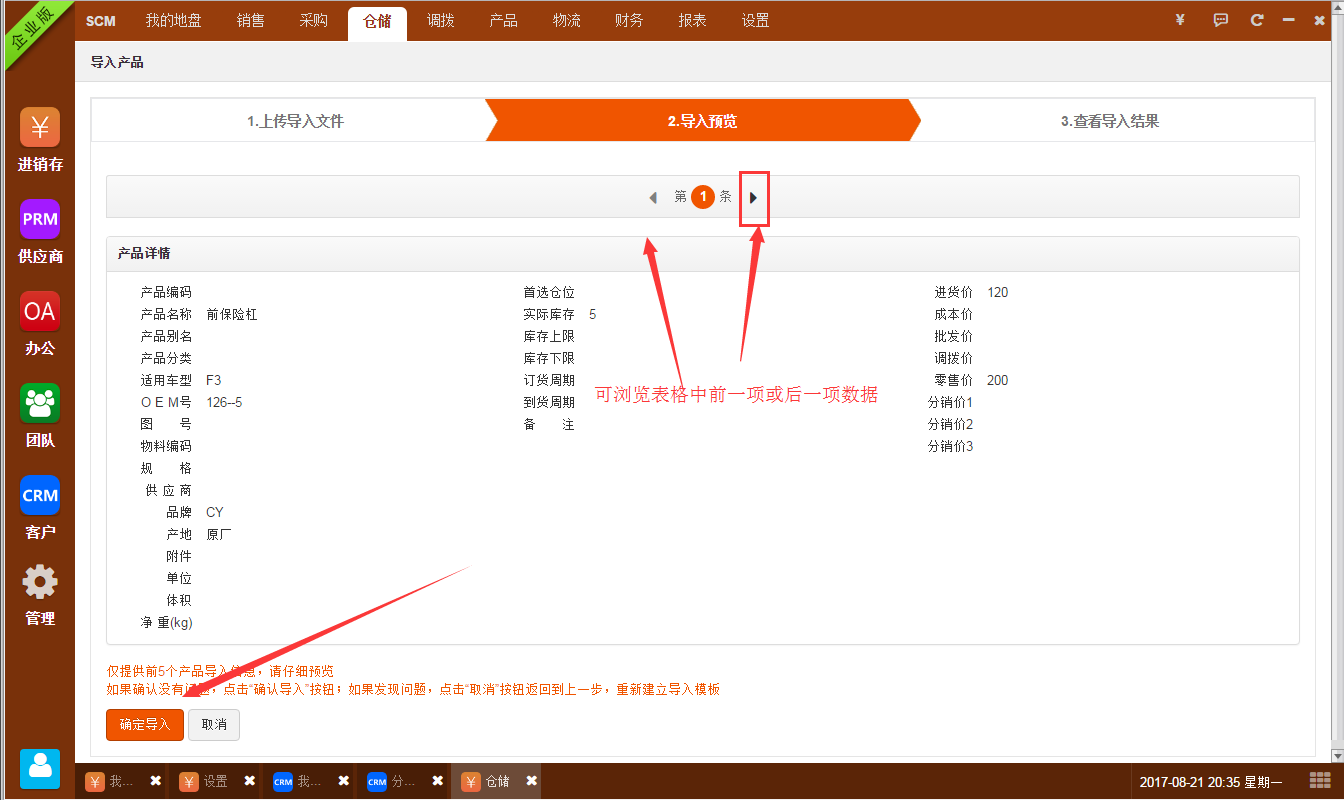Open the 管理 gear icon
1344x800 pixels.
(40, 583)
